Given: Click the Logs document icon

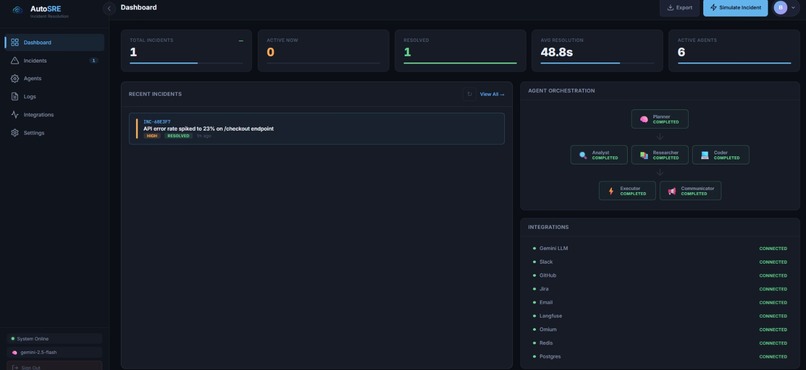Looking at the screenshot, I should click(14, 97).
